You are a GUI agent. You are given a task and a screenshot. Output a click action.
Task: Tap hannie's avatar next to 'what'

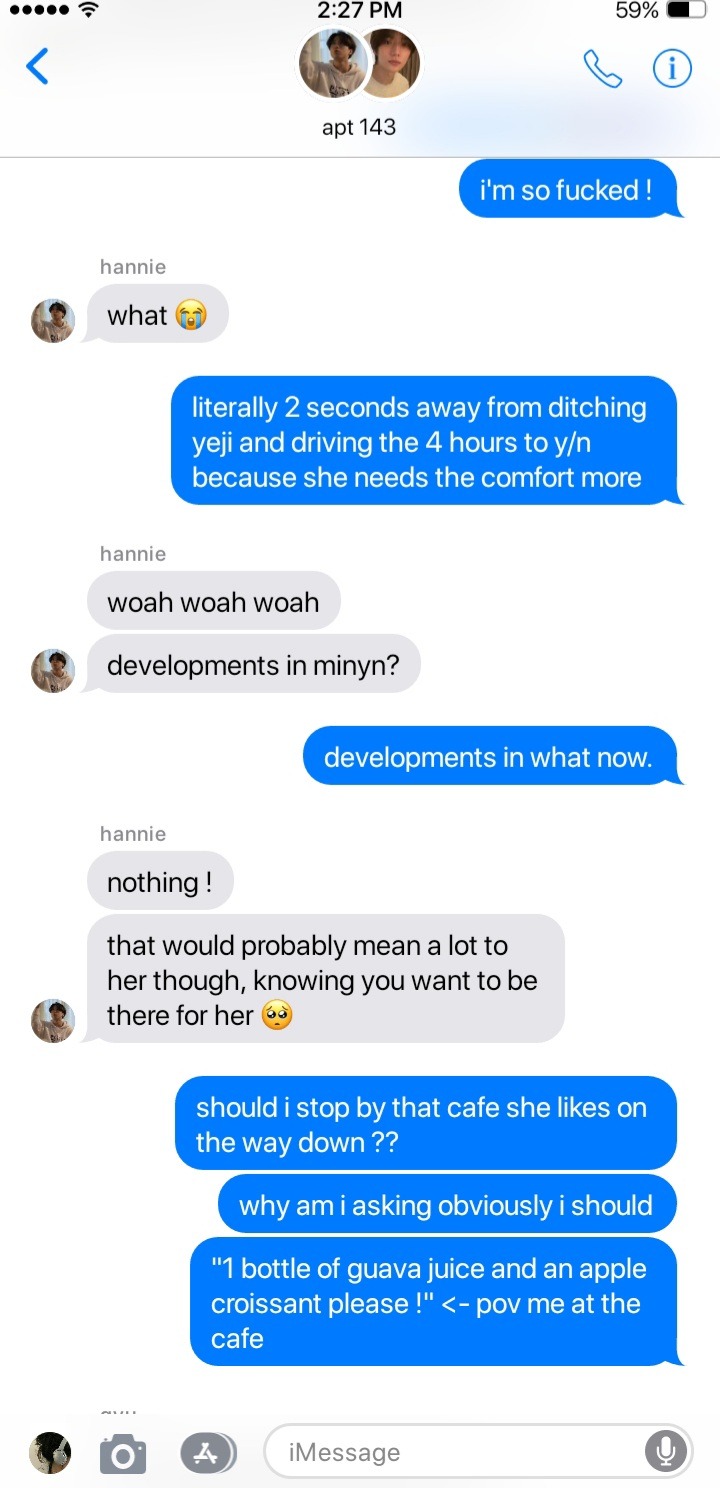click(53, 320)
